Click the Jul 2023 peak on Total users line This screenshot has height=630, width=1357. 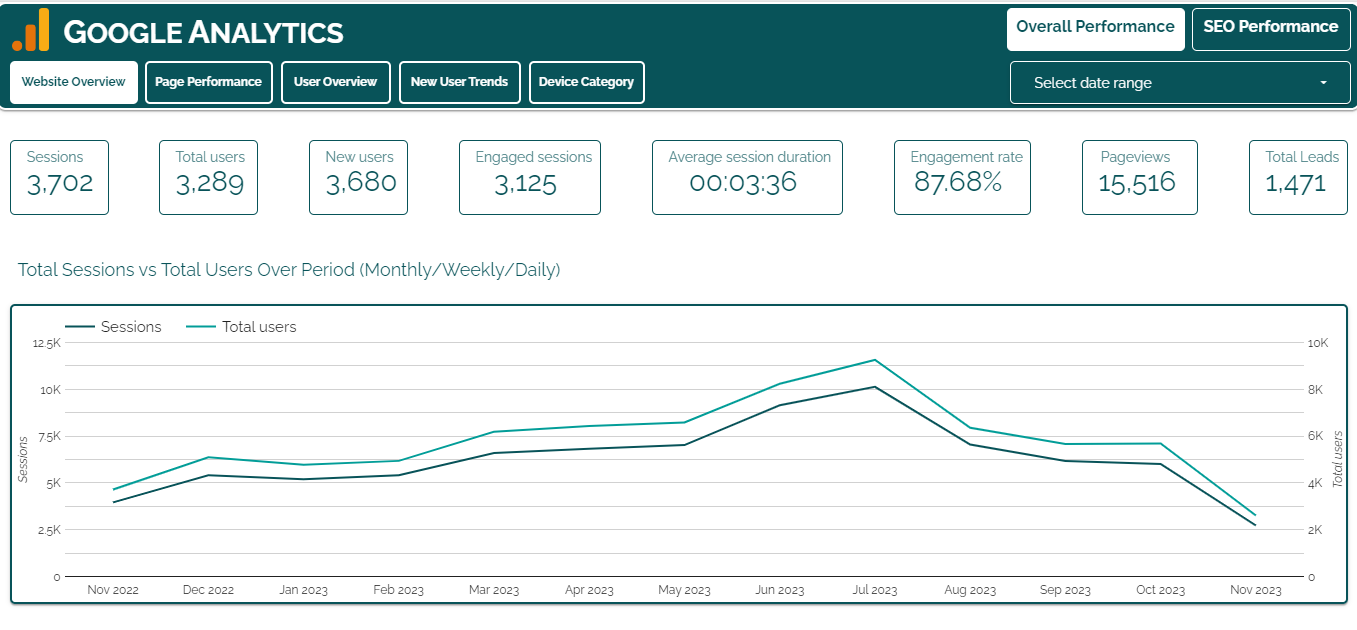click(875, 360)
